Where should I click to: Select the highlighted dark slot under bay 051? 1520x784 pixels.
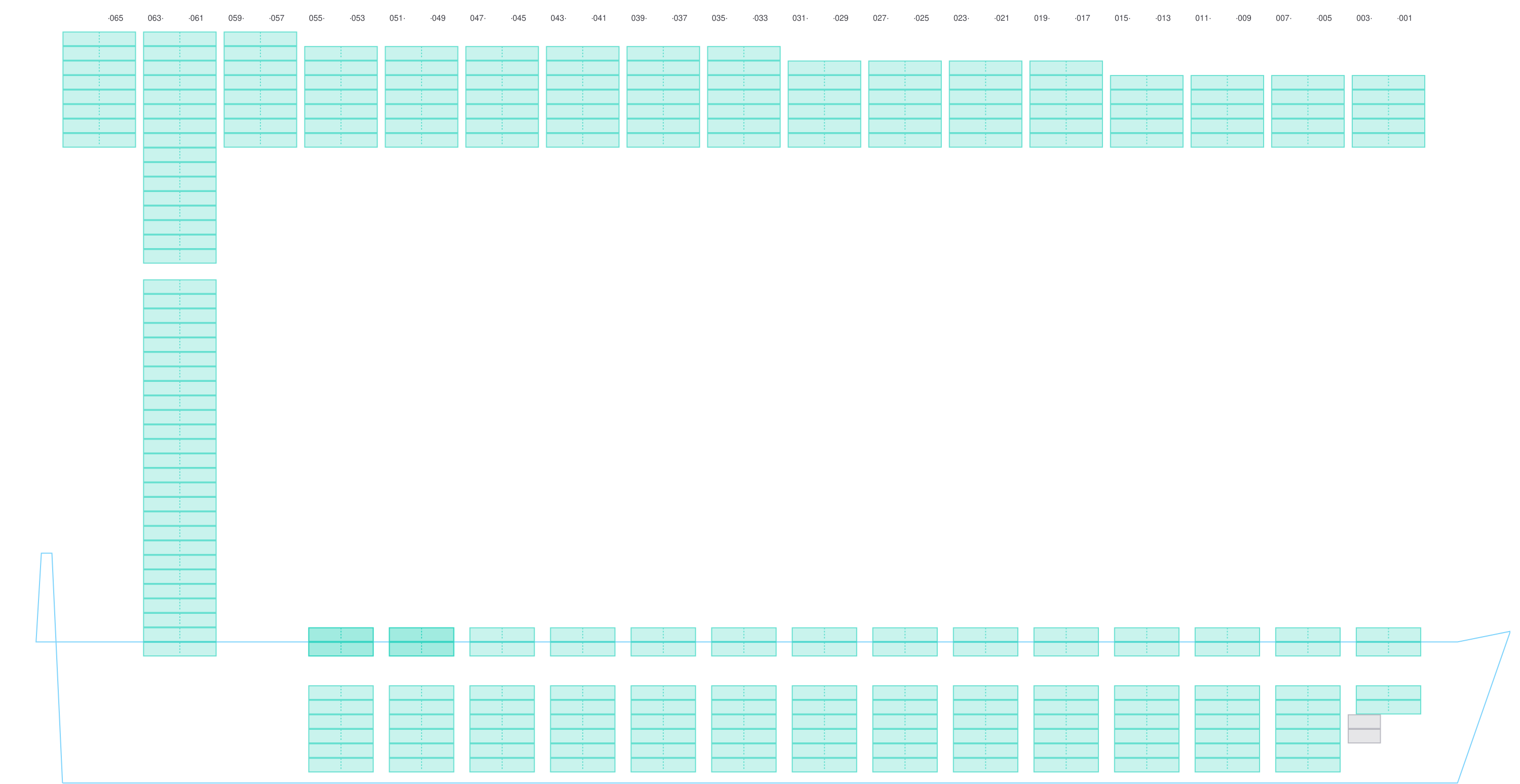(x=422, y=642)
